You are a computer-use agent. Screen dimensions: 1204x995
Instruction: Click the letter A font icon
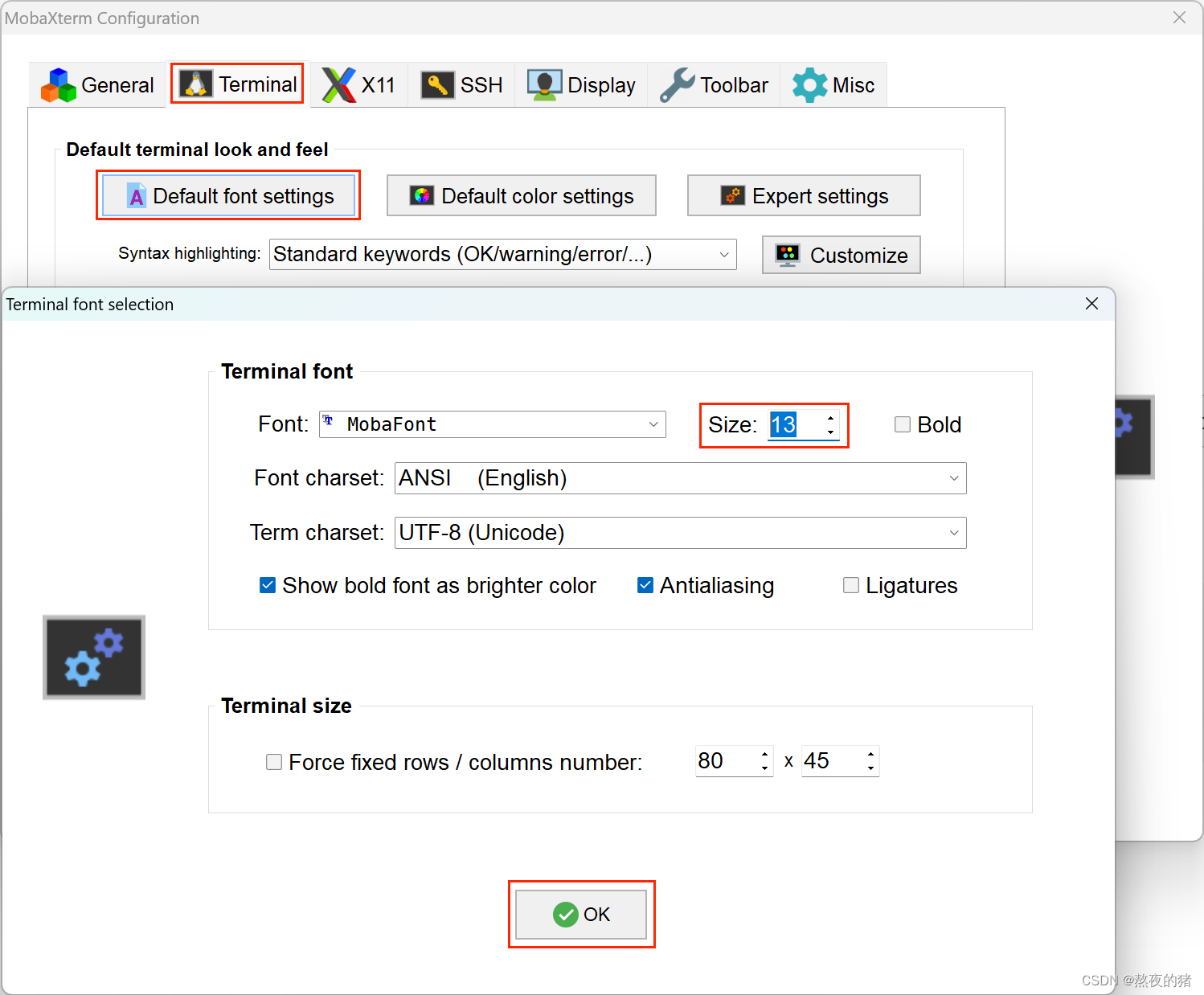(x=137, y=195)
